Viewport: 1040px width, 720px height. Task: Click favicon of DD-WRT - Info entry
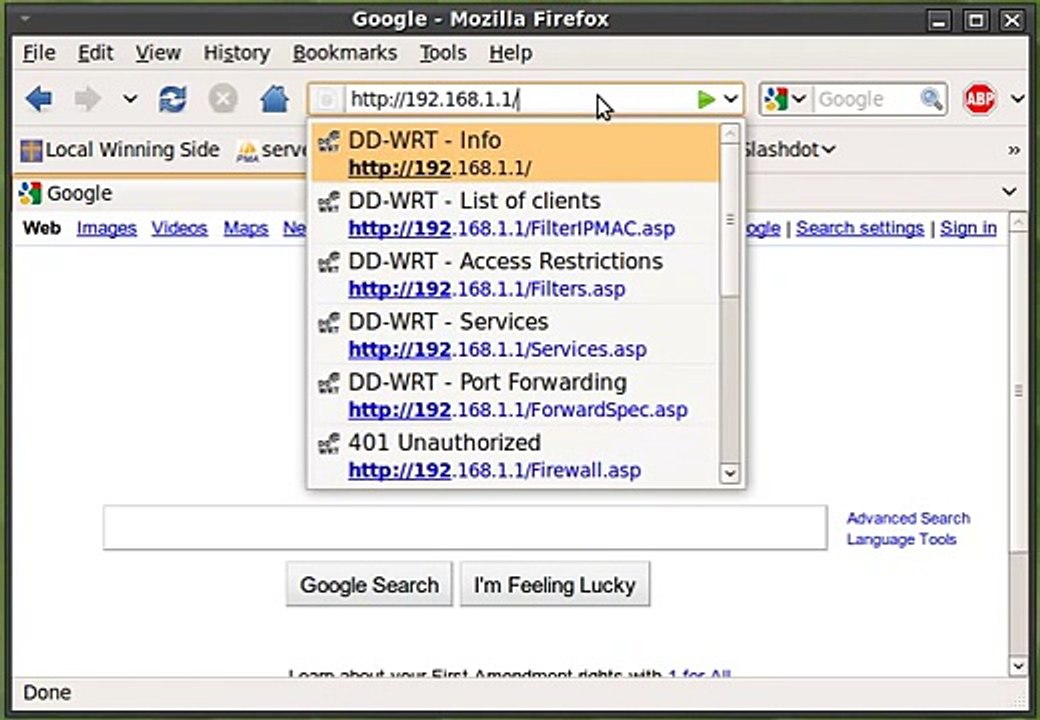pos(329,141)
